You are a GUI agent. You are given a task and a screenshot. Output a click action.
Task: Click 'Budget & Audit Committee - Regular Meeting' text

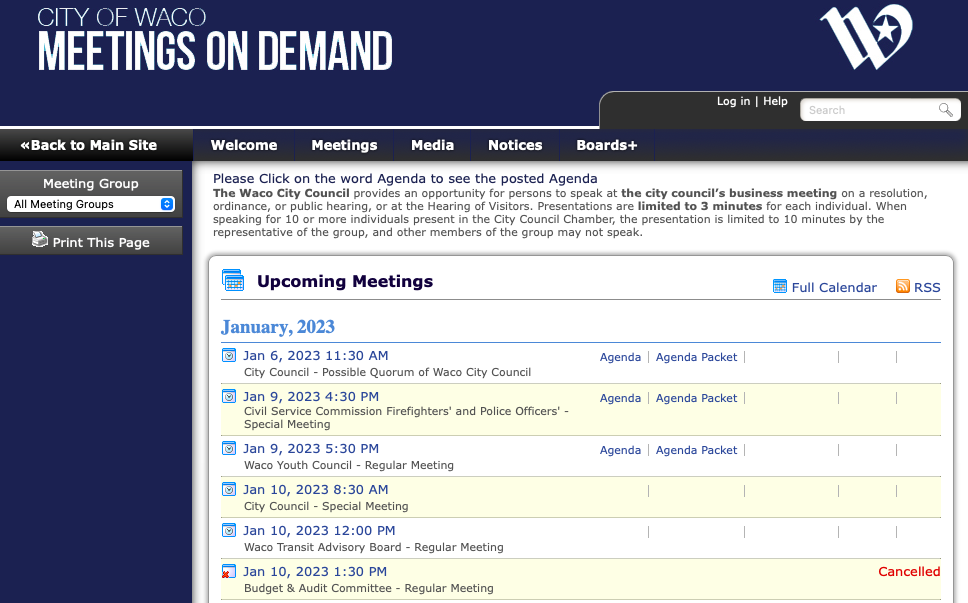click(369, 588)
